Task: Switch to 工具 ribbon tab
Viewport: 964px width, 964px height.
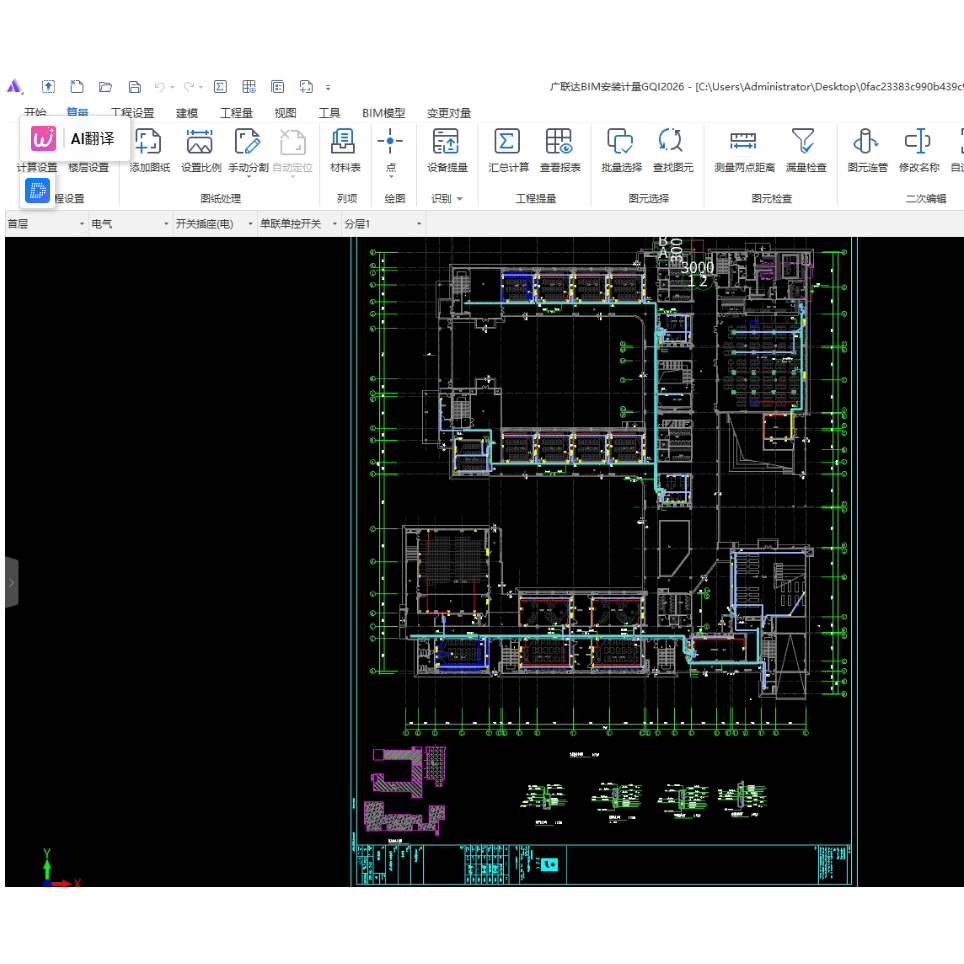Action: click(329, 113)
